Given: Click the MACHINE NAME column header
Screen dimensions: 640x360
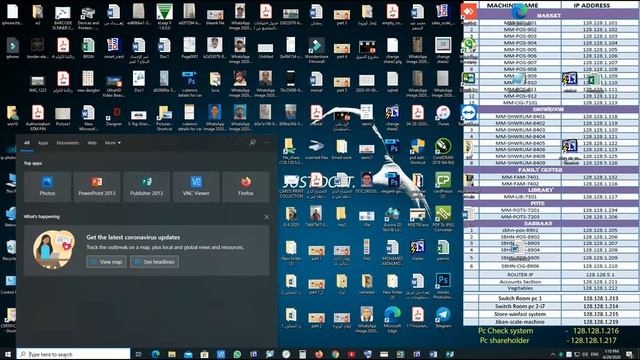Looking at the screenshot, I should [513, 5].
